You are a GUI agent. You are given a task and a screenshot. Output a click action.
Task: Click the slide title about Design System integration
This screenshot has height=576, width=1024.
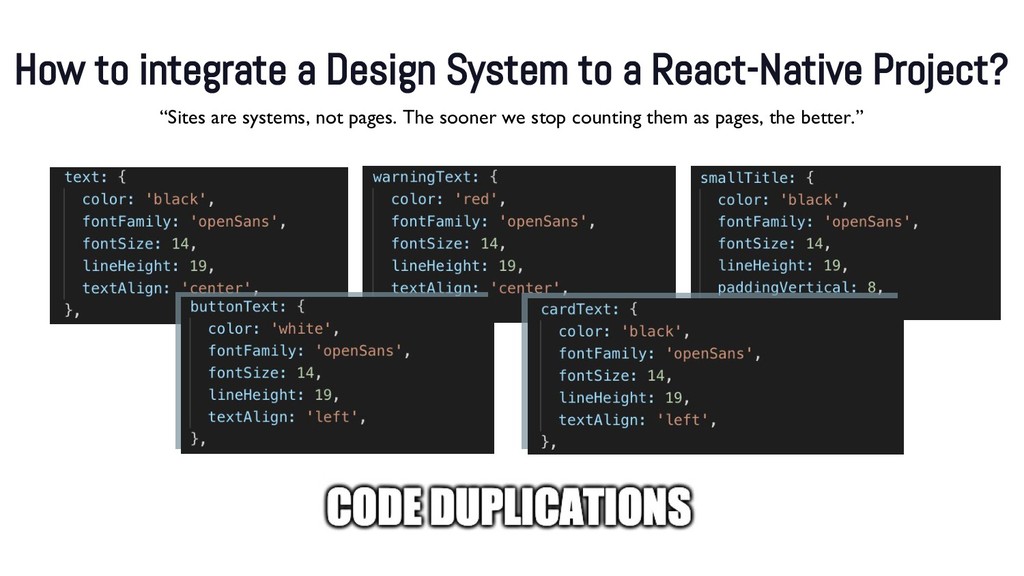(511, 71)
